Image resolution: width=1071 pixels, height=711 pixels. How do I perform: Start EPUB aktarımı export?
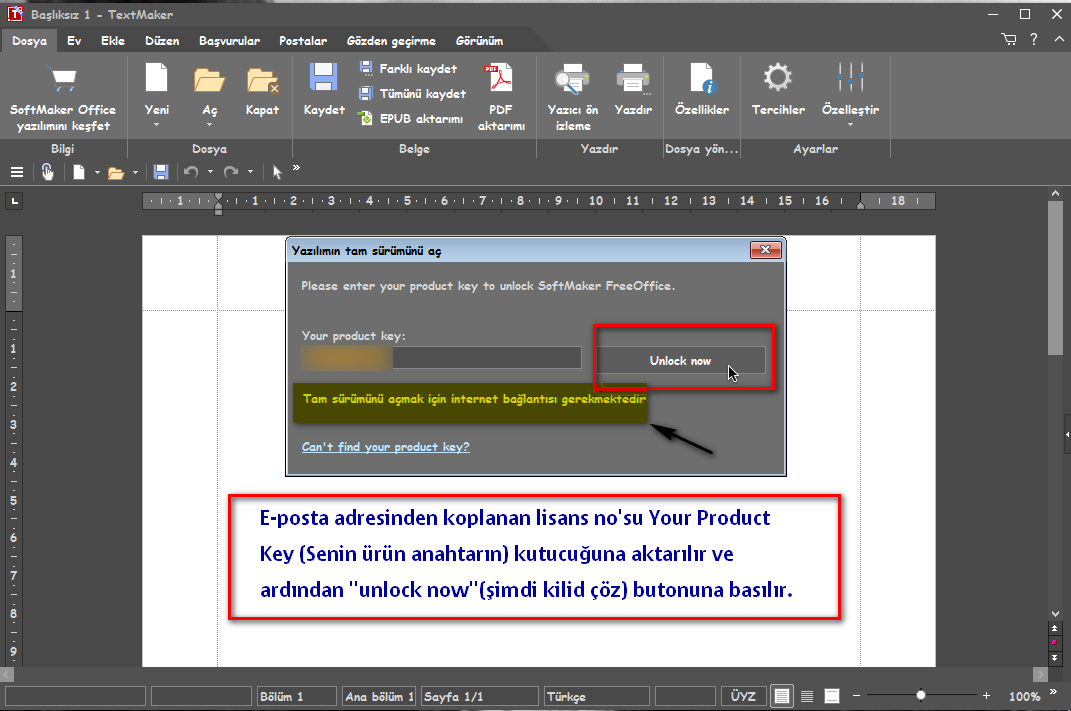[411, 118]
